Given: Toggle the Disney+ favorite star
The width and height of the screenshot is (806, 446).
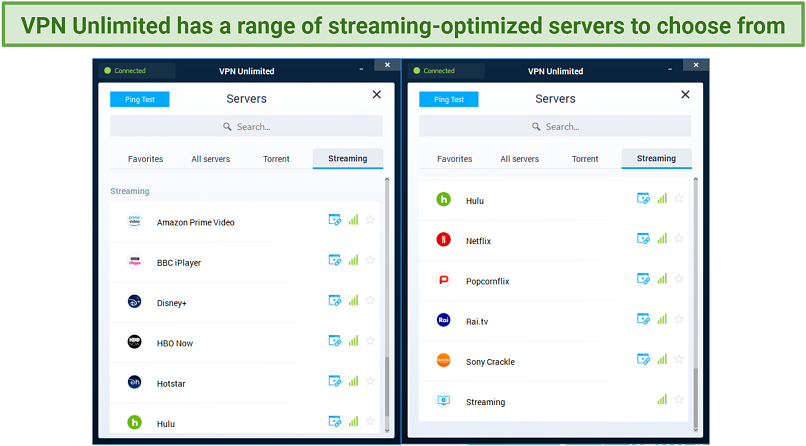Looking at the screenshot, I should [x=370, y=300].
